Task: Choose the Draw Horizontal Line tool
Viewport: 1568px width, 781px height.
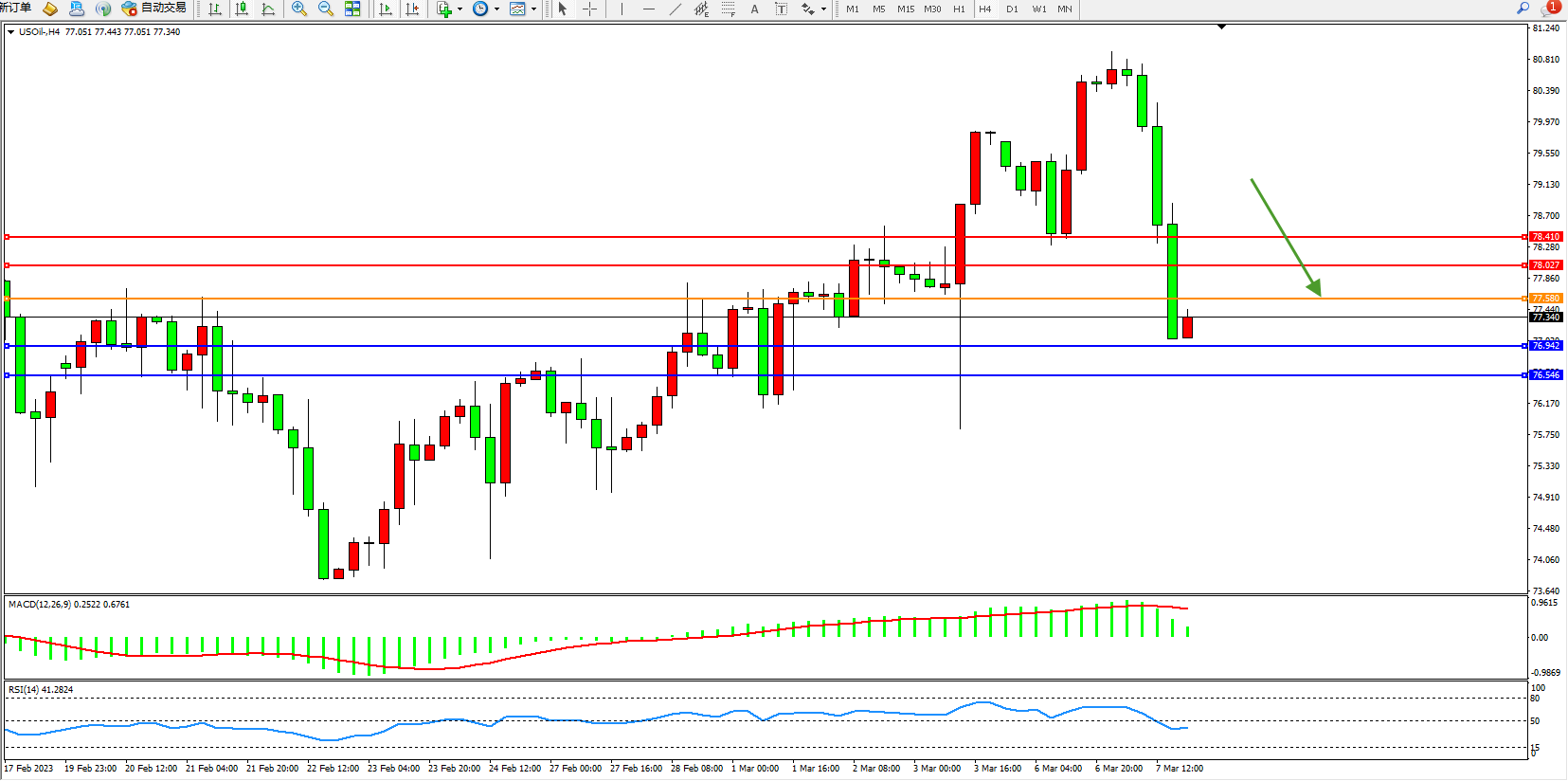Action: tap(648, 9)
